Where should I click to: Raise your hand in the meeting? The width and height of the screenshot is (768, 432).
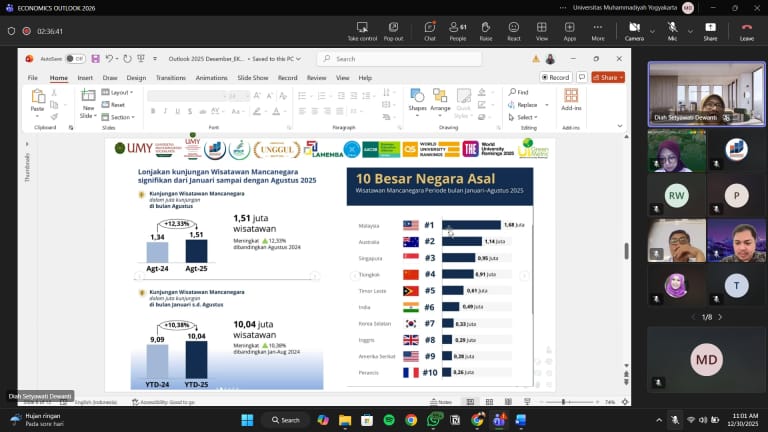(485, 31)
